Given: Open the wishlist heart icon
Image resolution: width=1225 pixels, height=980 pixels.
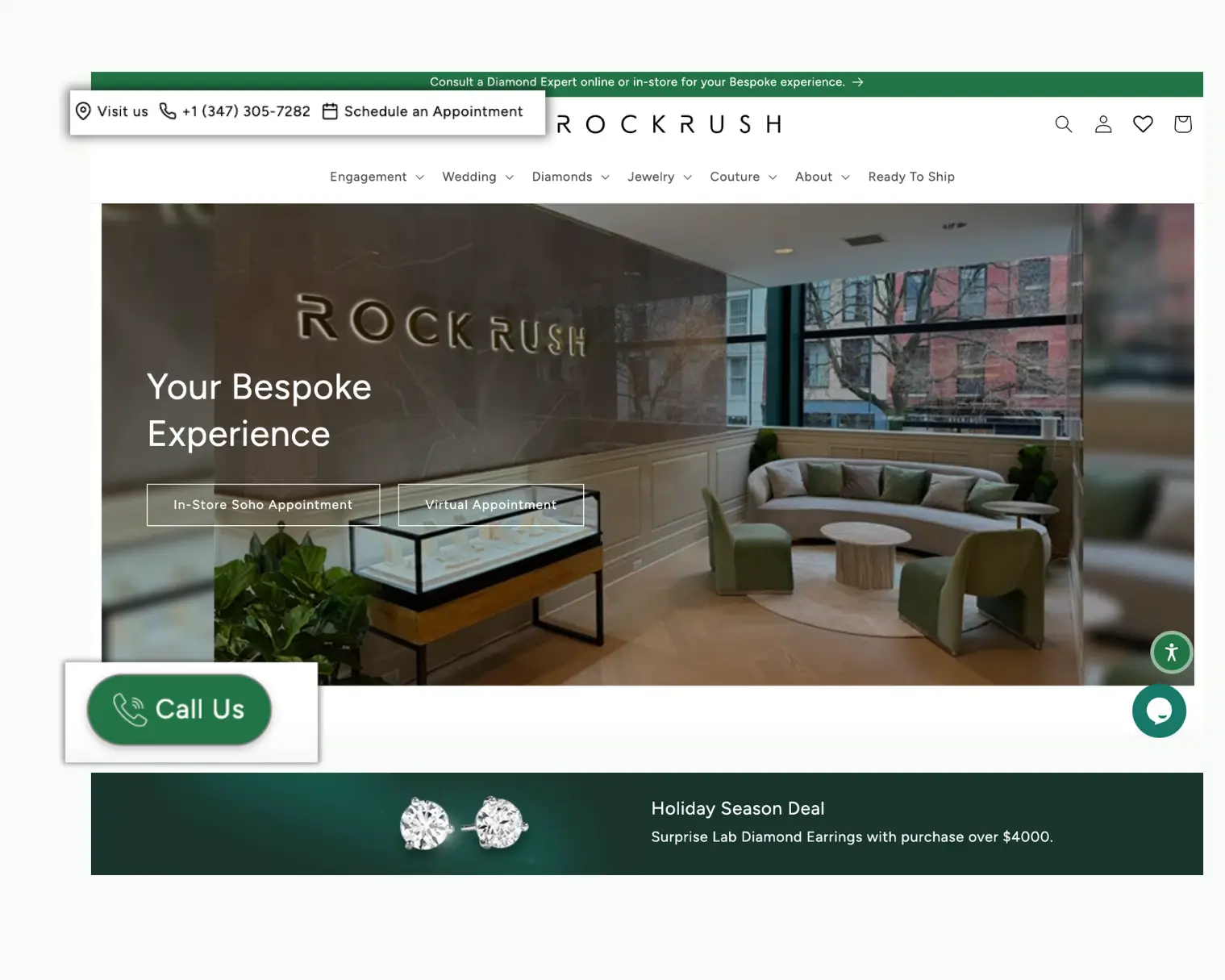Looking at the screenshot, I should tap(1142, 123).
